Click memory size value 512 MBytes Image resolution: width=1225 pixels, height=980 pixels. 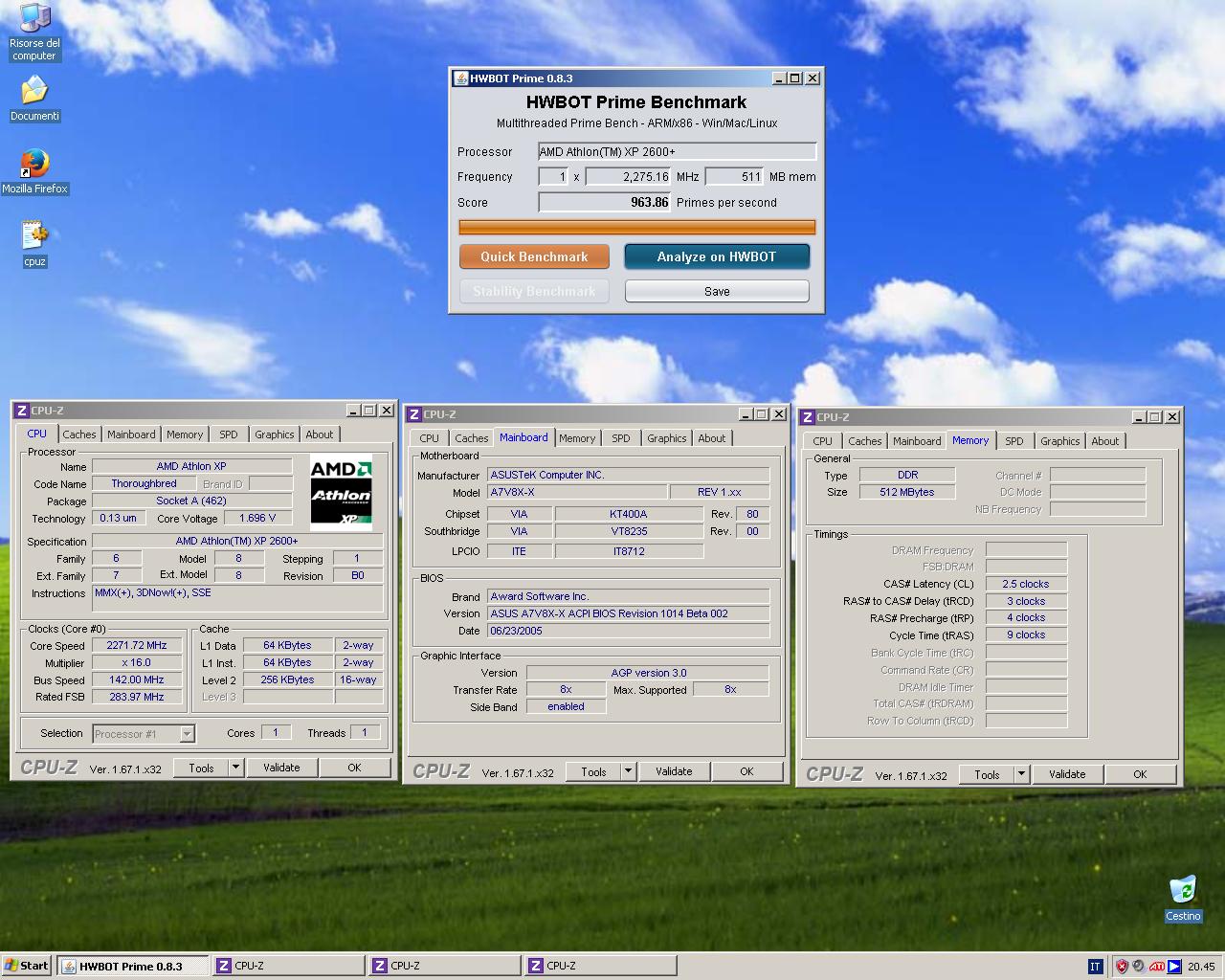(907, 492)
